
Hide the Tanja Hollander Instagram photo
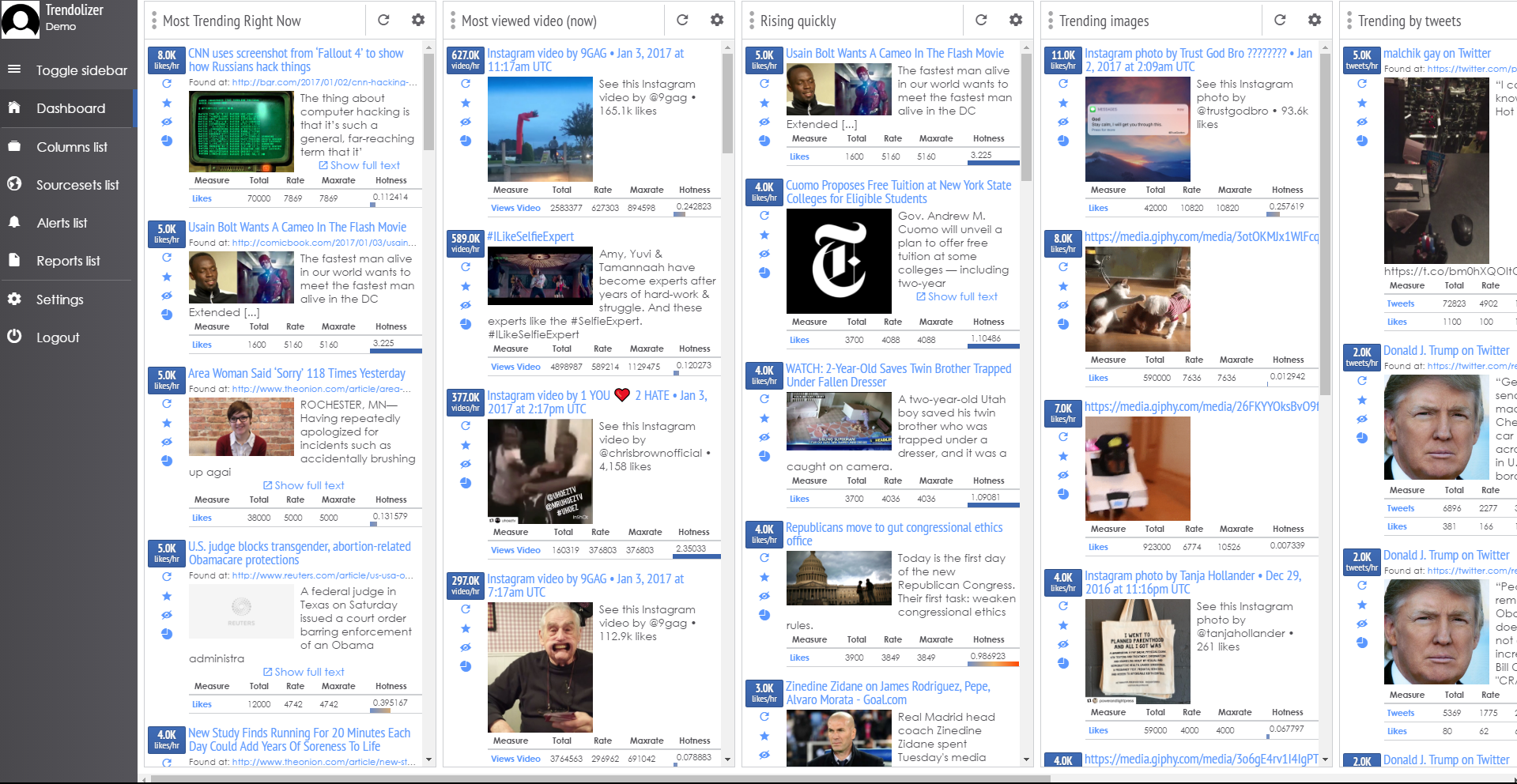(x=1063, y=644)
